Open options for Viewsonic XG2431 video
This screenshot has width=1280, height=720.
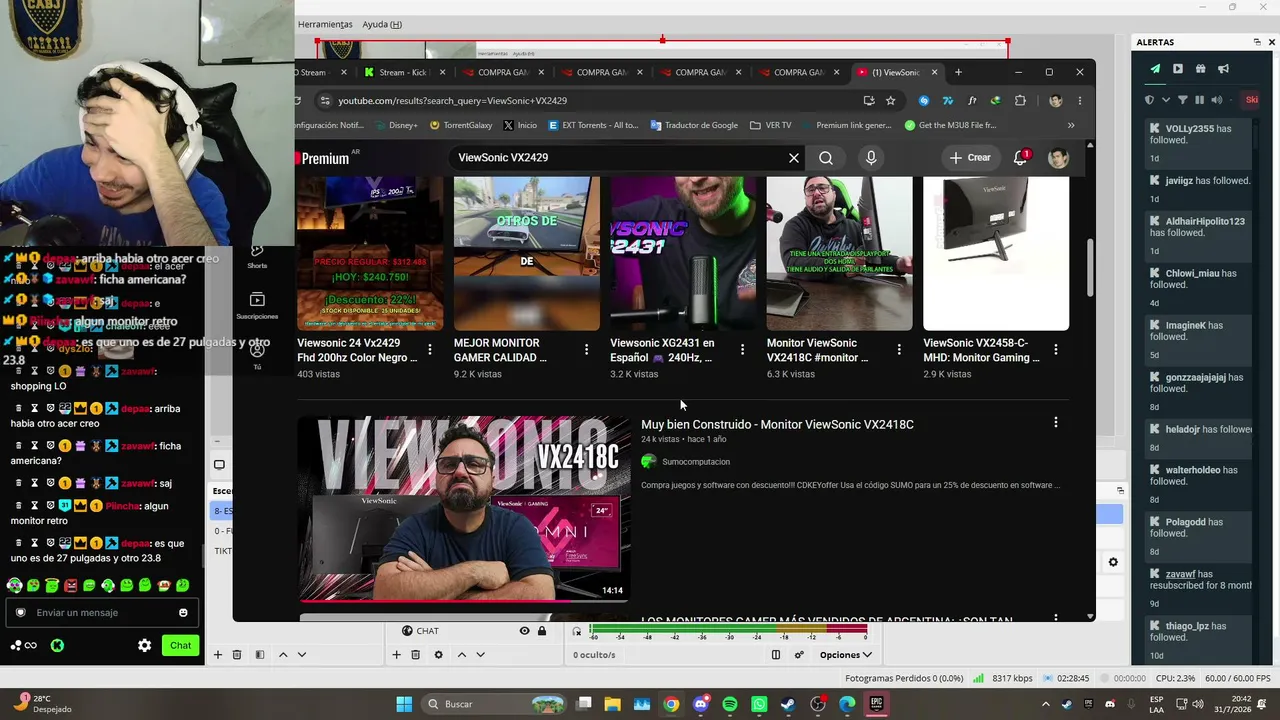pos(742,349)
